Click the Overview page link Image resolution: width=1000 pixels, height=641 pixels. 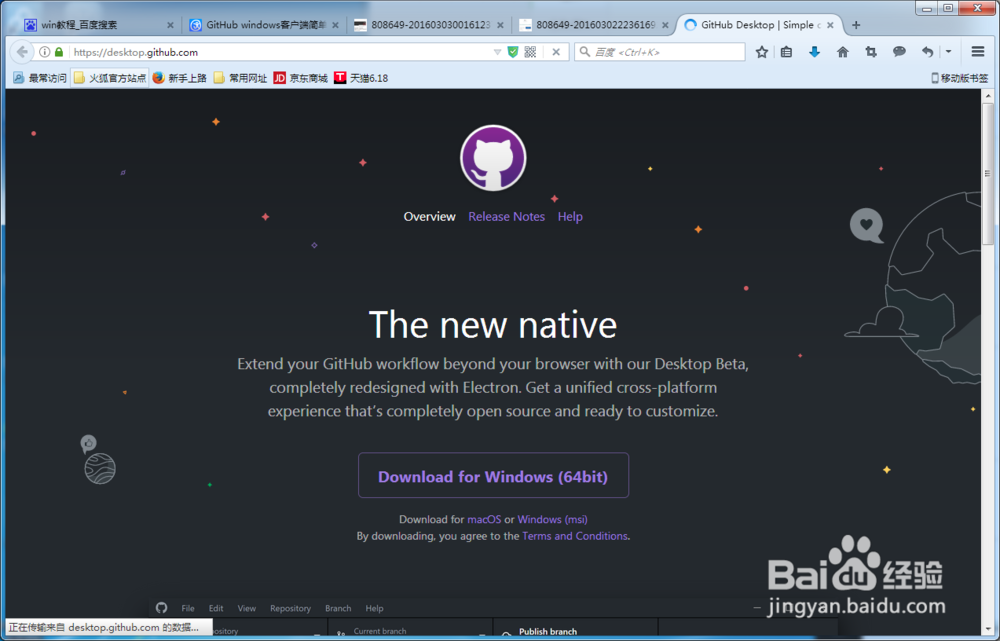[429, 216]
